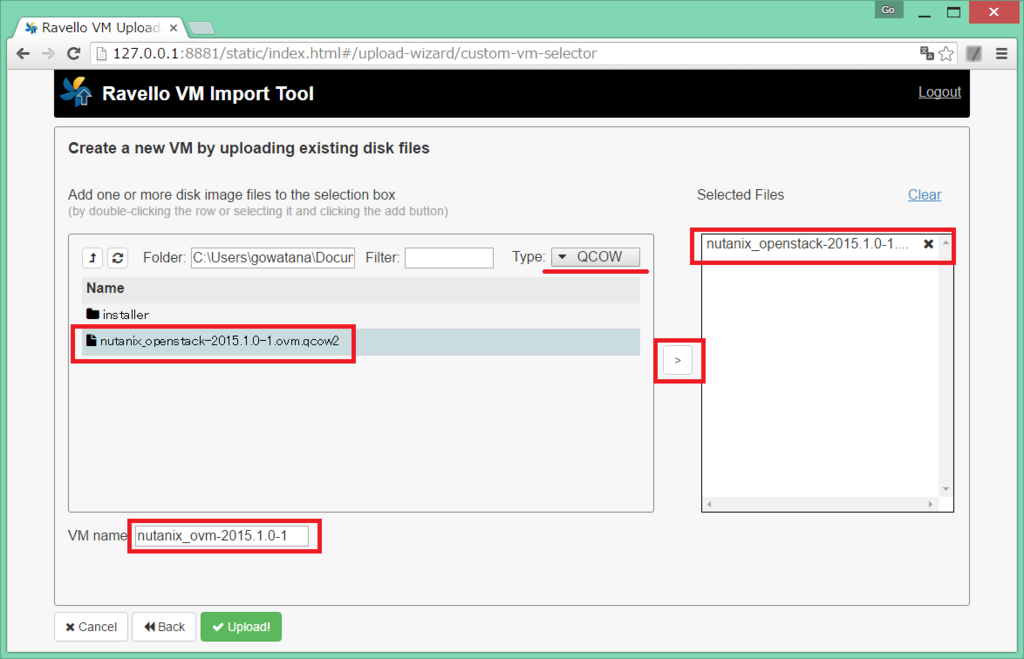Click the Filter text box
The image size is (1024, 659).
[449, 257]
